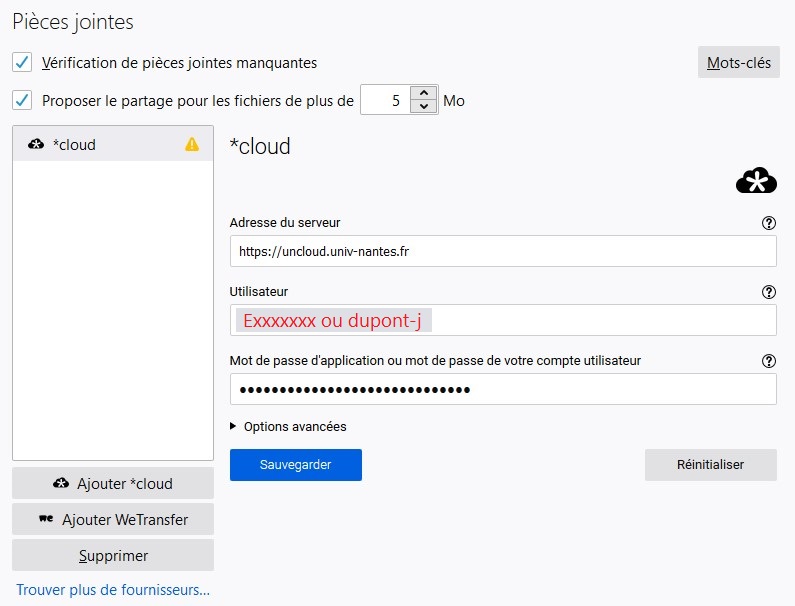
Task: Follow the Trouver plus de fournisseurs link
Action: pyautogui.click(x=113, y=590)
